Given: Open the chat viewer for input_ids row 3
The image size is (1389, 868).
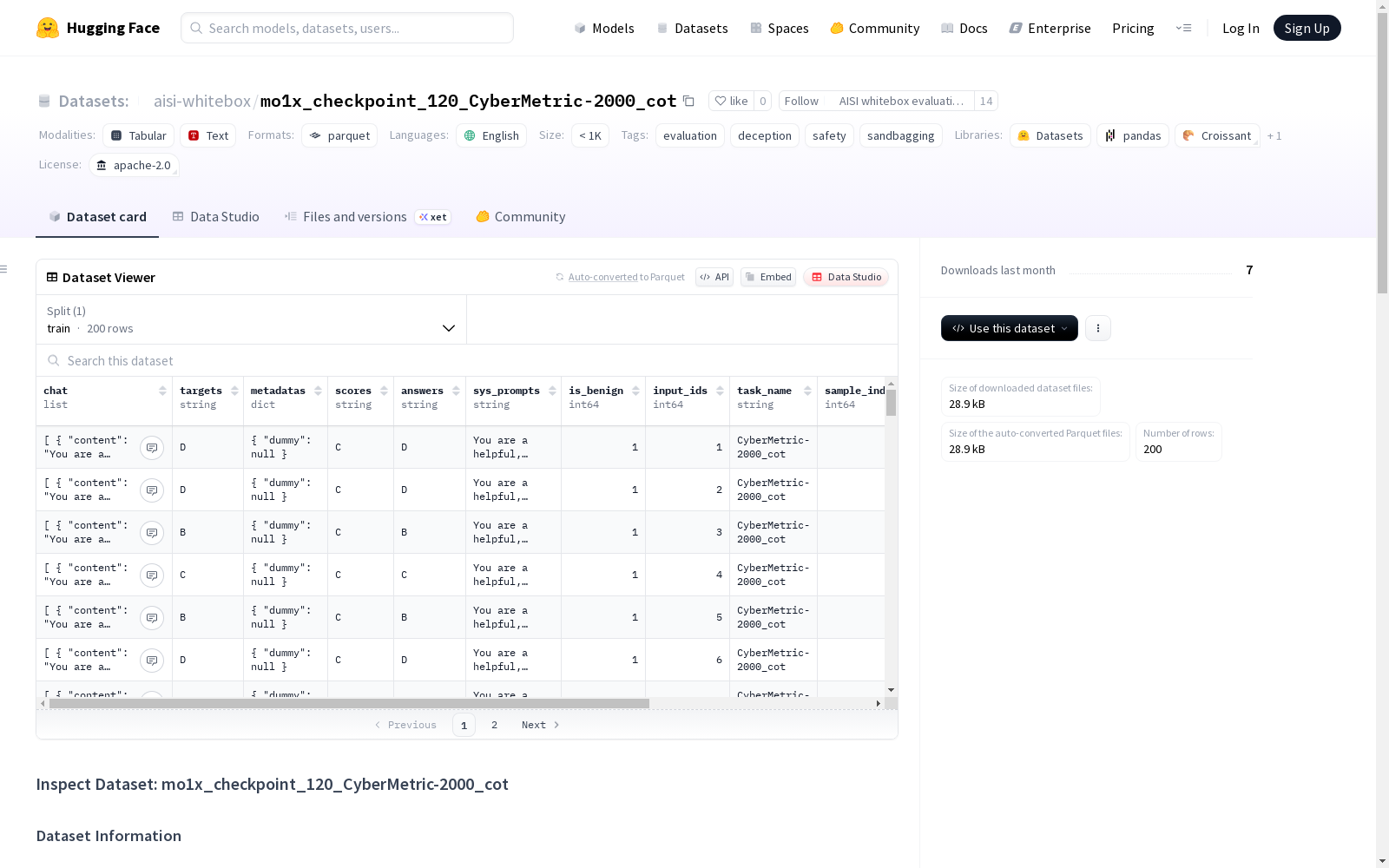Looking at the screenshot, I should [152, 532].
